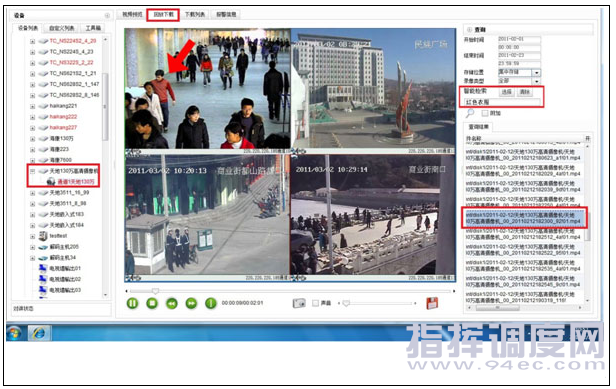Click the 清除 clear button in 智能检索
Screen dimensions: 616x389
525,92
